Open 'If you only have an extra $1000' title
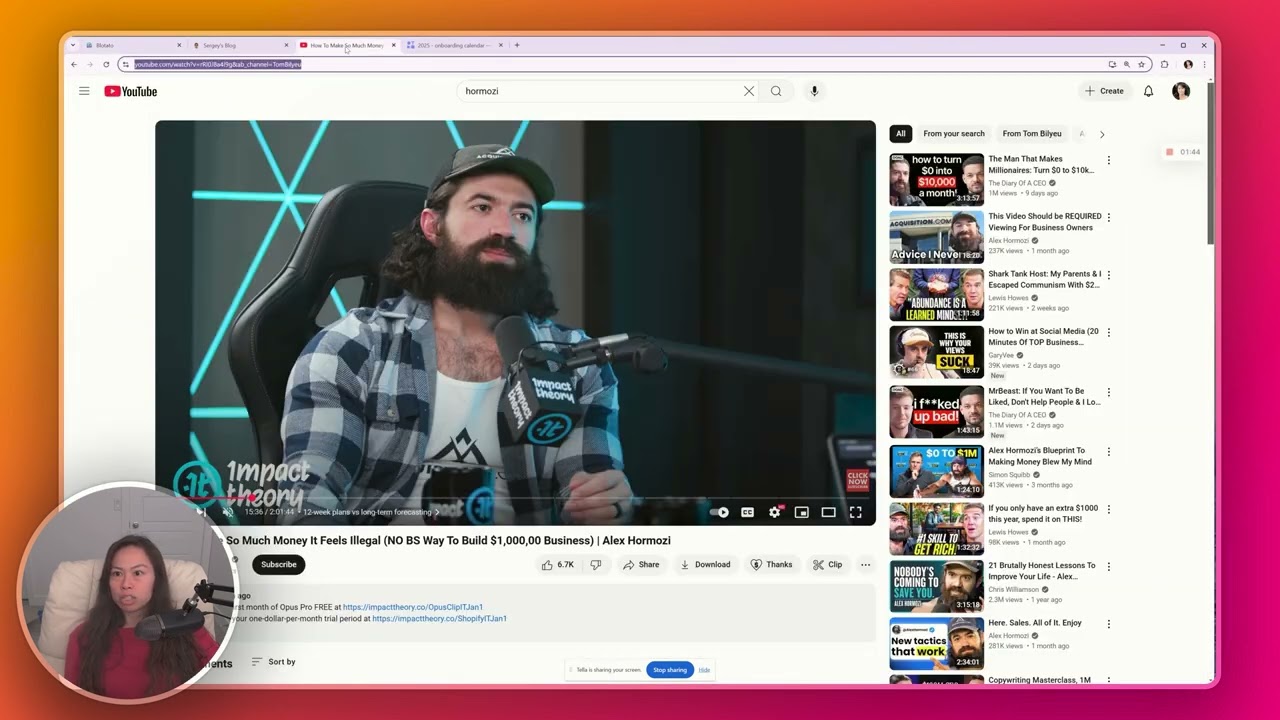This screenshot has width=1280, height=720. pos(1042,514)
